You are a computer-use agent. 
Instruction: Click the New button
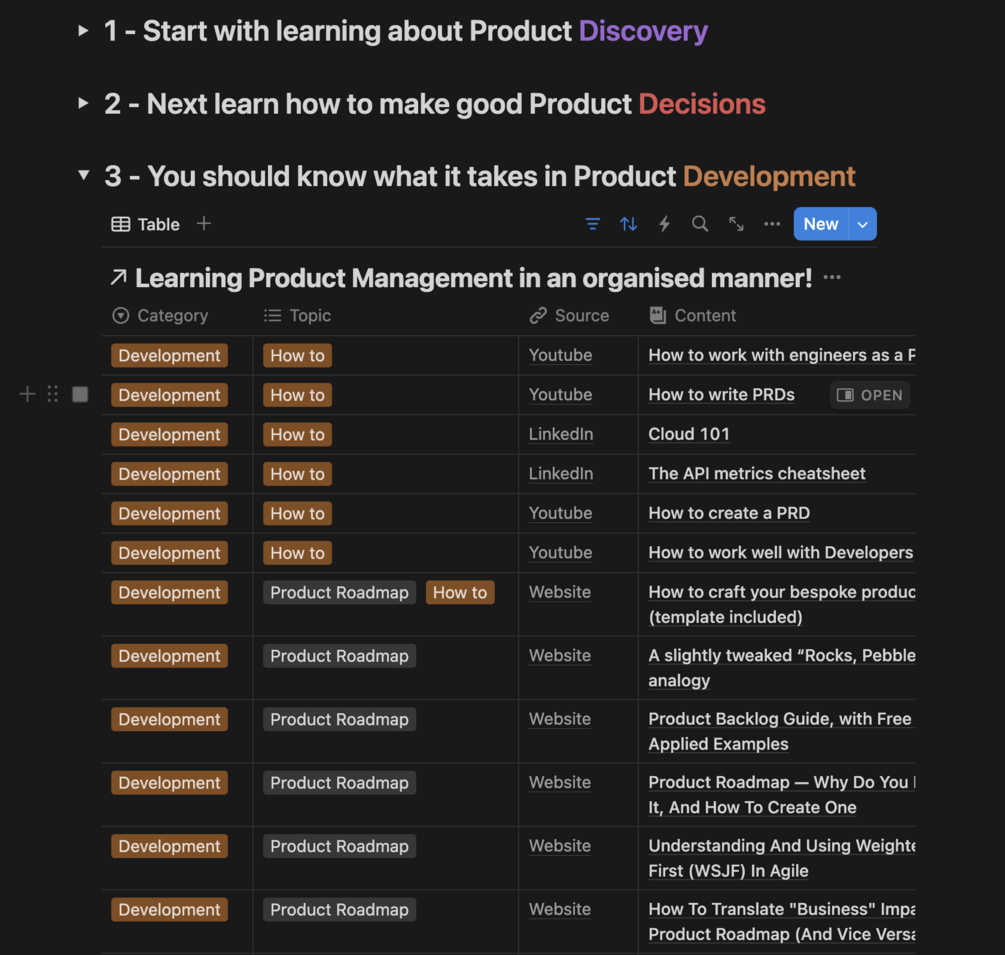pos(820,224)
